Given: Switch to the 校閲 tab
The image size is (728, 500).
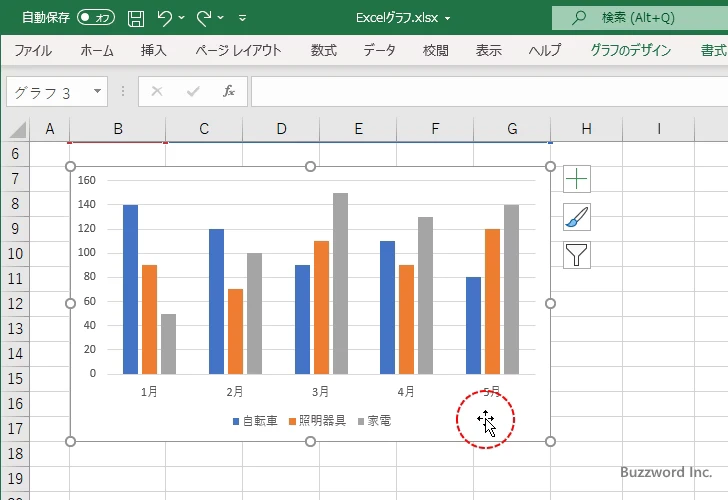Looking at the screenshot, I should tap(436, 50).
